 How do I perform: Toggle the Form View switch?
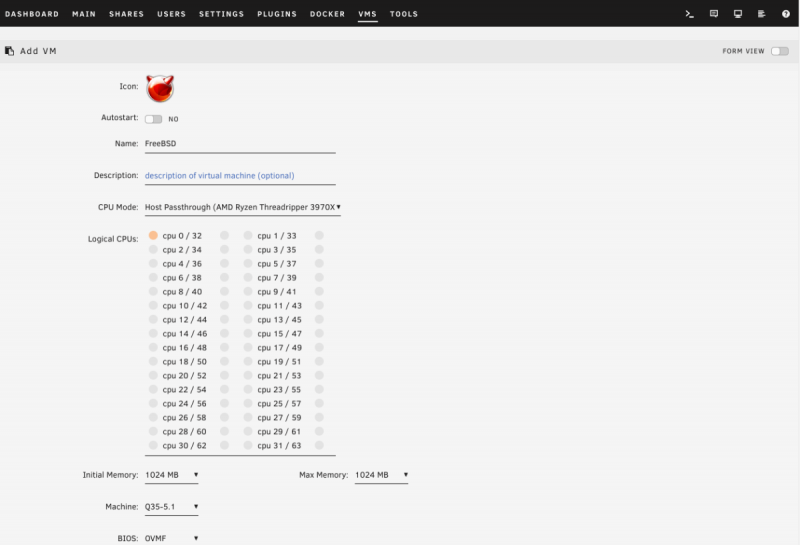[x=780, y=51]
